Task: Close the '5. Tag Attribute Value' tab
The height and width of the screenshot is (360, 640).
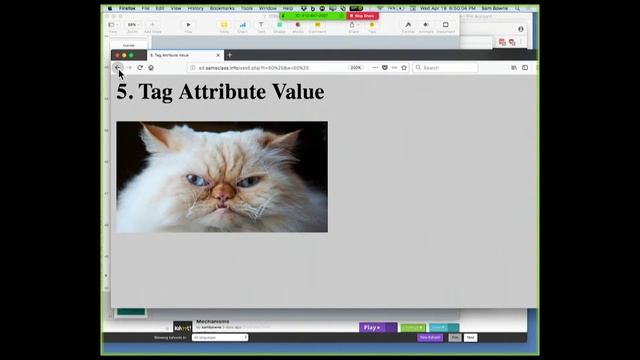Action: click(218, 55)
